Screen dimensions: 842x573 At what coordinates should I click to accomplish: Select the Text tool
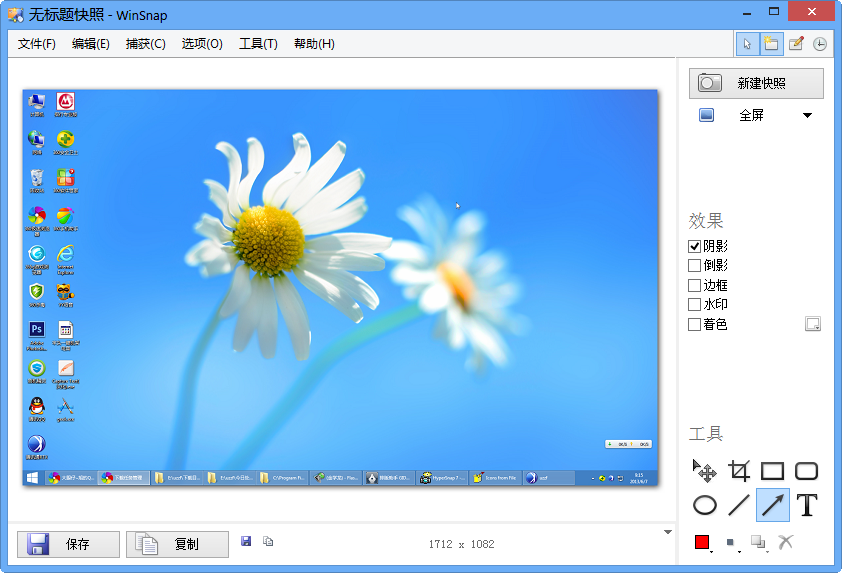pos(806,505)
